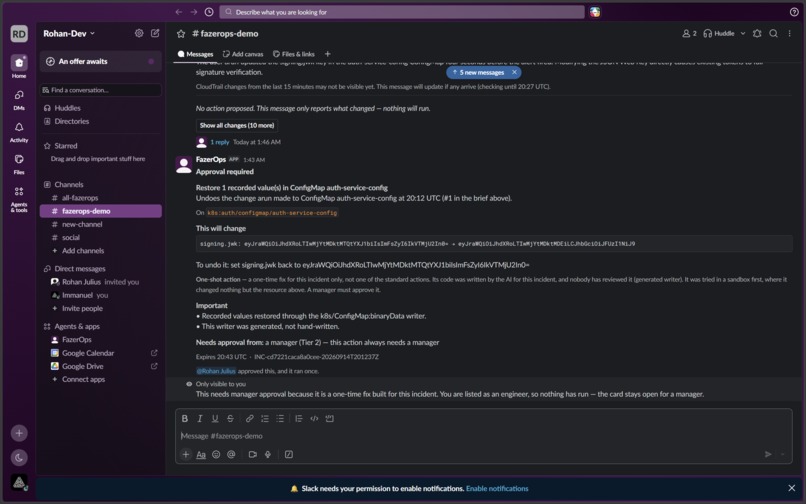The width and height of the screenshot is (806, 504).
Task: Open help question mark icon
Action: pos(794,12)
